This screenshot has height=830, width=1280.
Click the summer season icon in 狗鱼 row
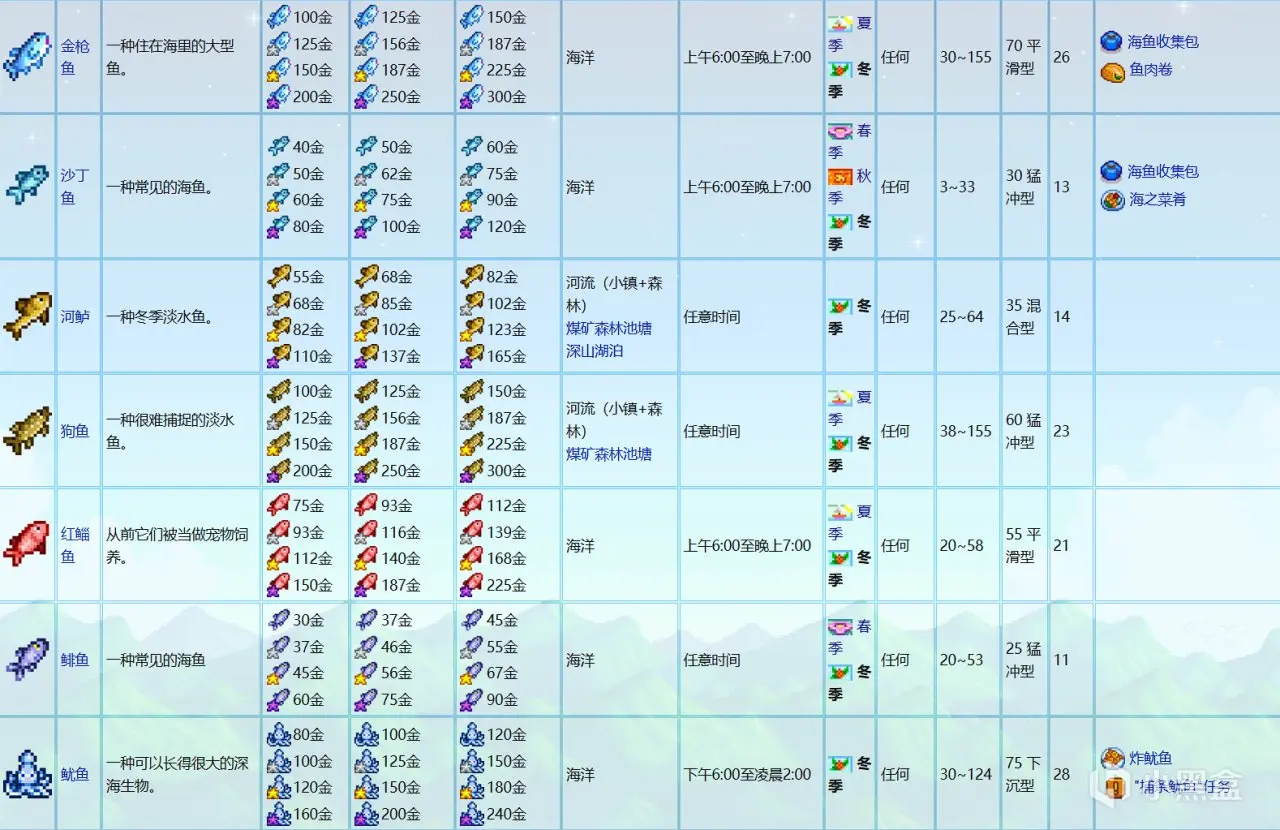tap(840, 397)
